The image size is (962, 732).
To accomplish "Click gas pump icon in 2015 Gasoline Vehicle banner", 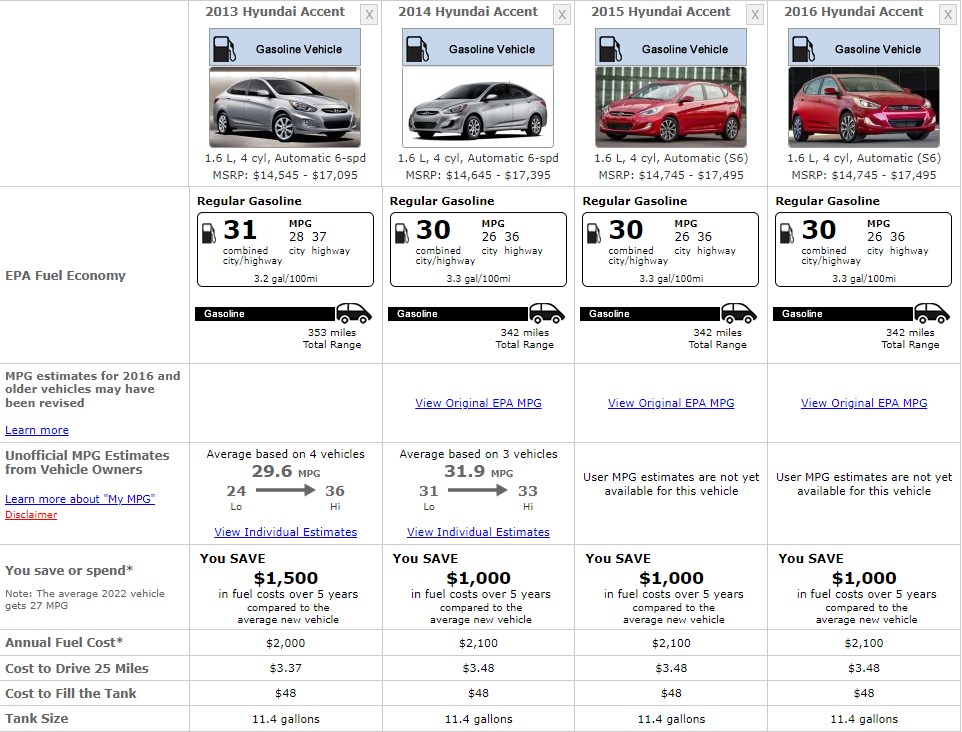I will point(610,48).
